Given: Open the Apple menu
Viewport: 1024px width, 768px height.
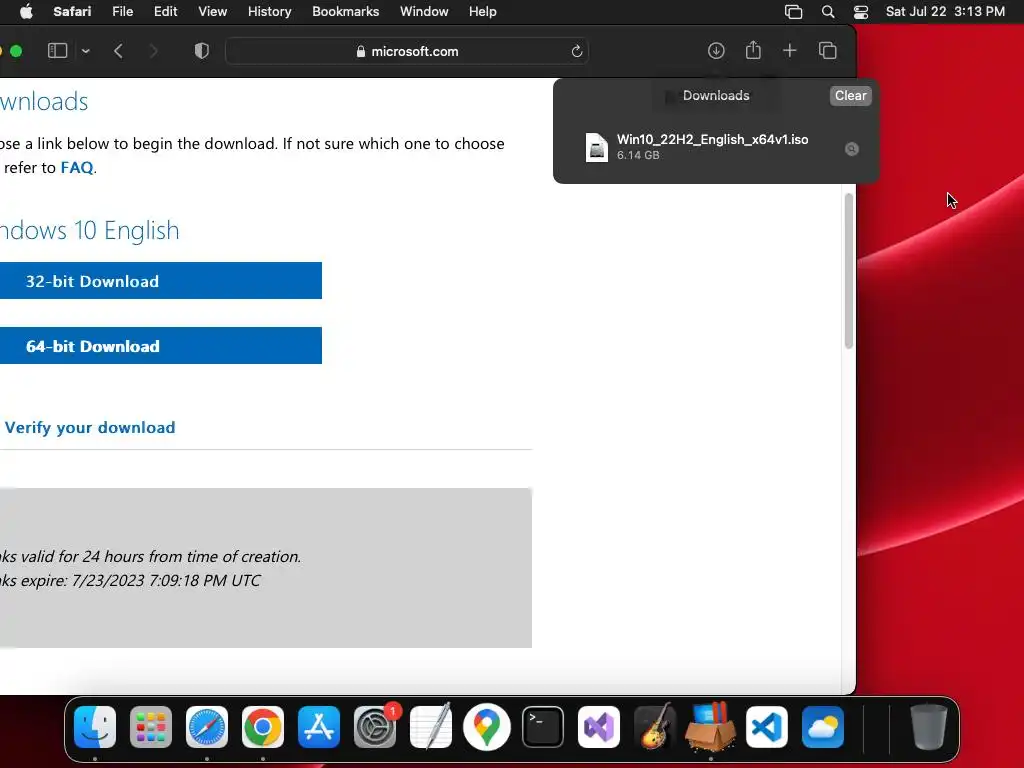Looking at the screenshot, I should tap(26, 12).
